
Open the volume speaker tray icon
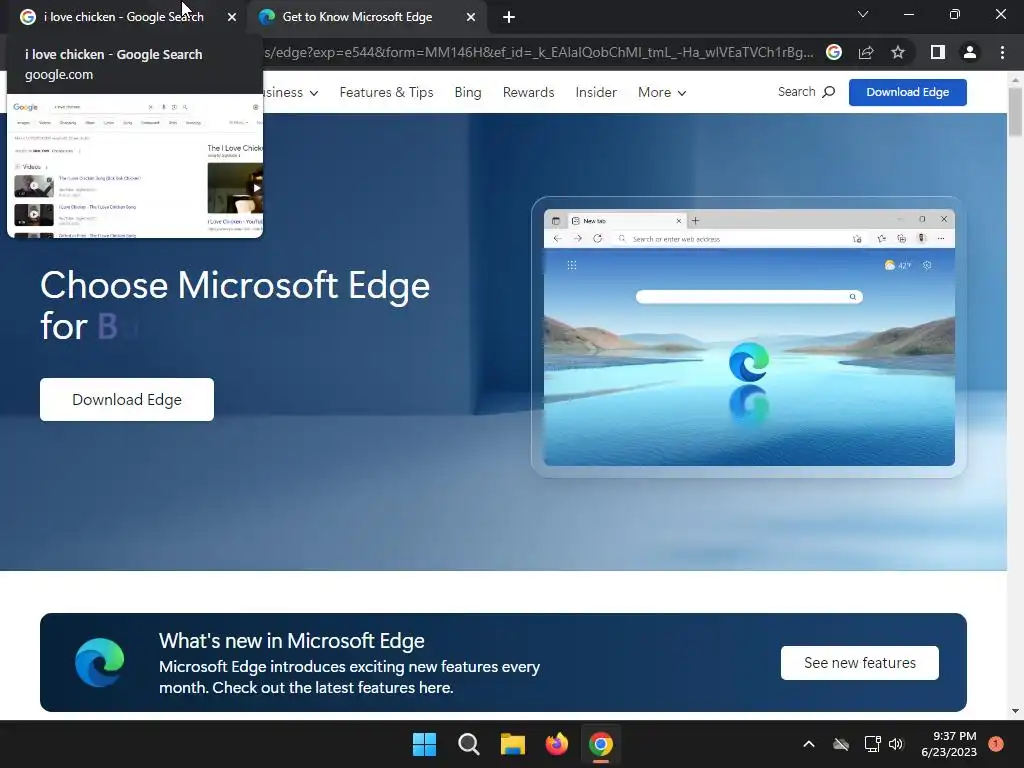896,744
